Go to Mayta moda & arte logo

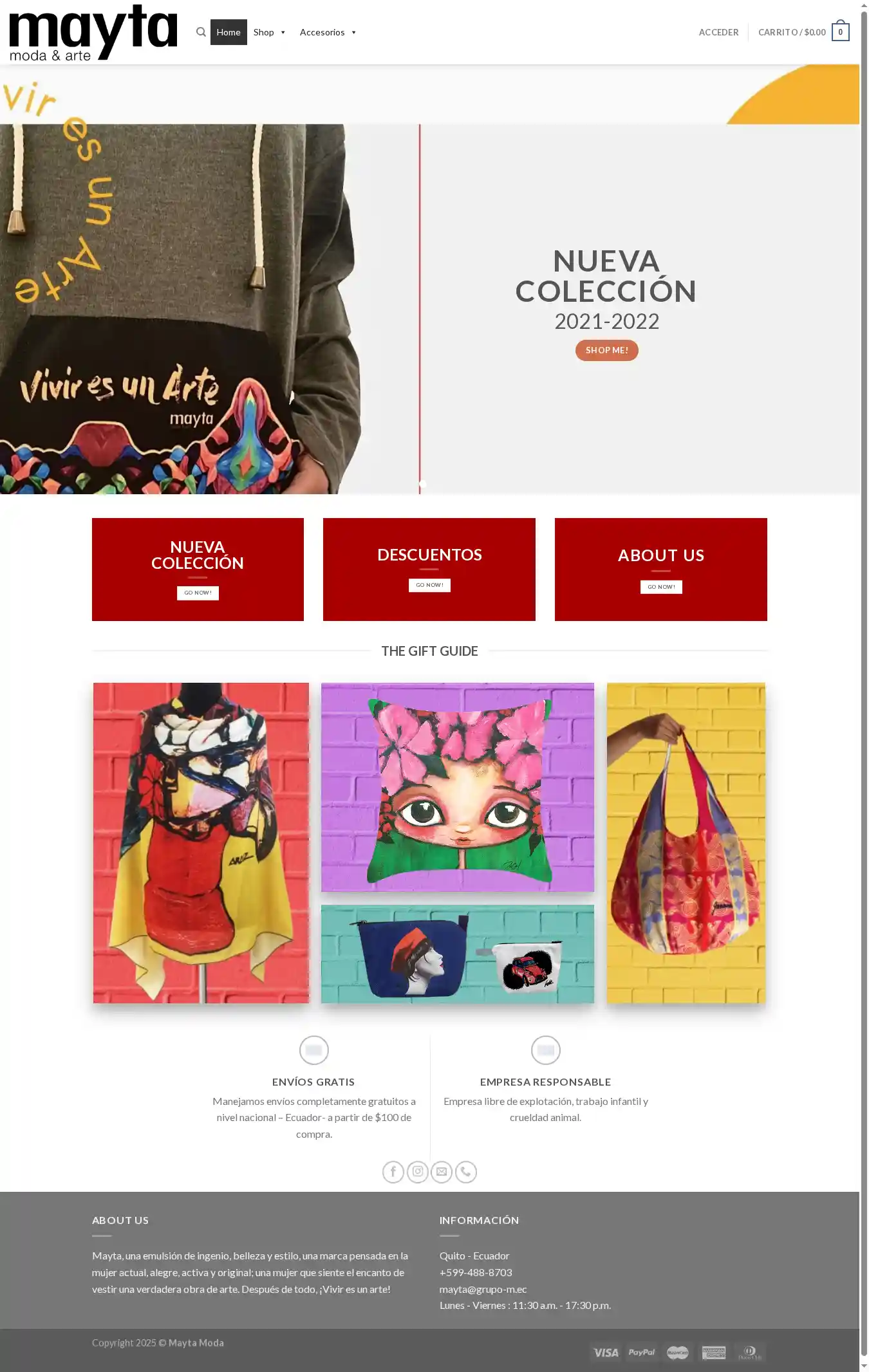(x=93, y=33)
